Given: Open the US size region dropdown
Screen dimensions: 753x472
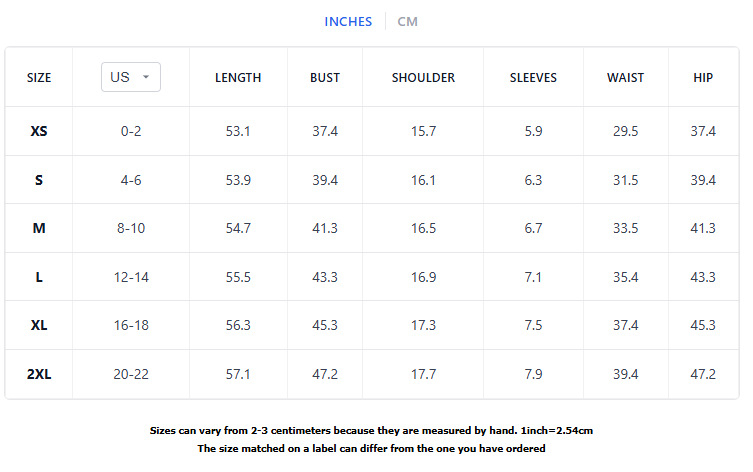Looking at the screenshot, I should 131,77.
